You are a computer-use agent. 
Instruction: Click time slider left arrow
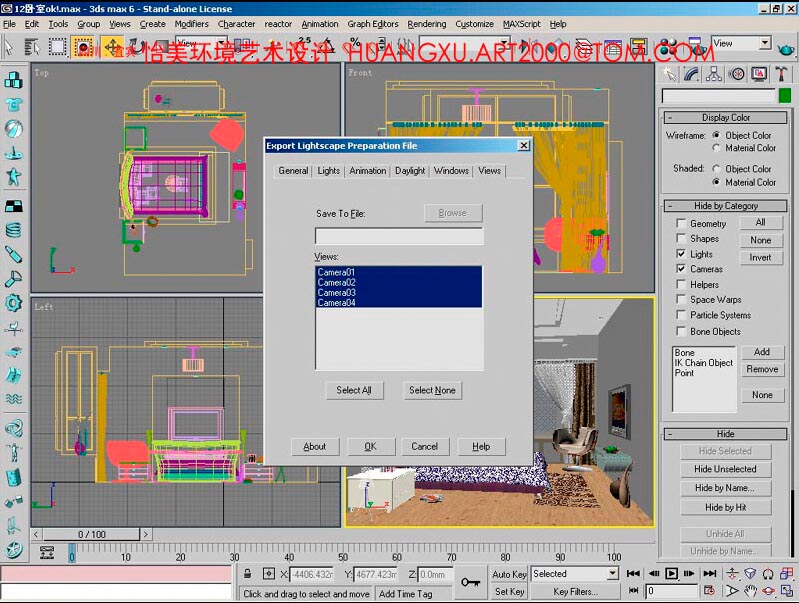pos(36,534)
